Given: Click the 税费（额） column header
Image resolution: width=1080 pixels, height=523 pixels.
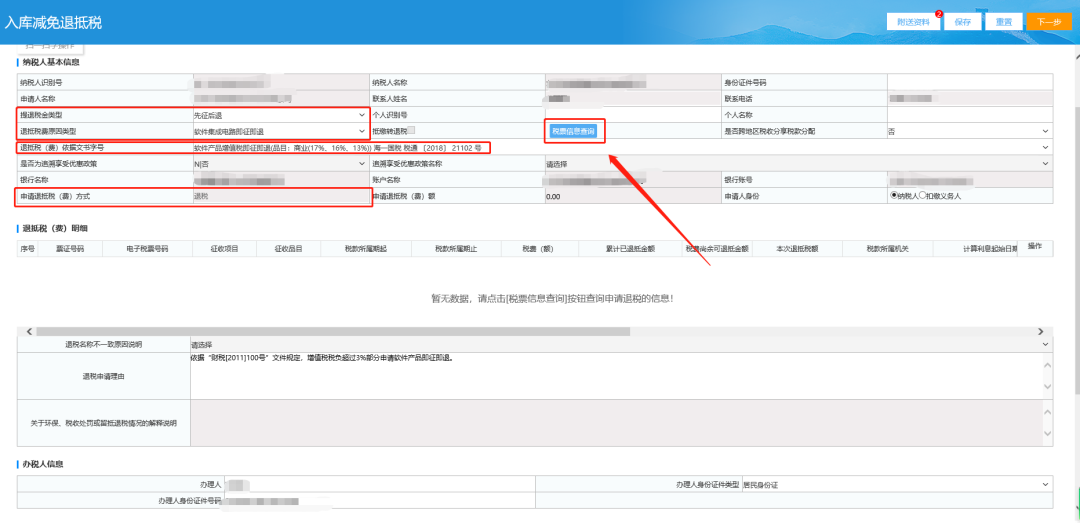Looking at the screenshot, I should click(540, 248).
